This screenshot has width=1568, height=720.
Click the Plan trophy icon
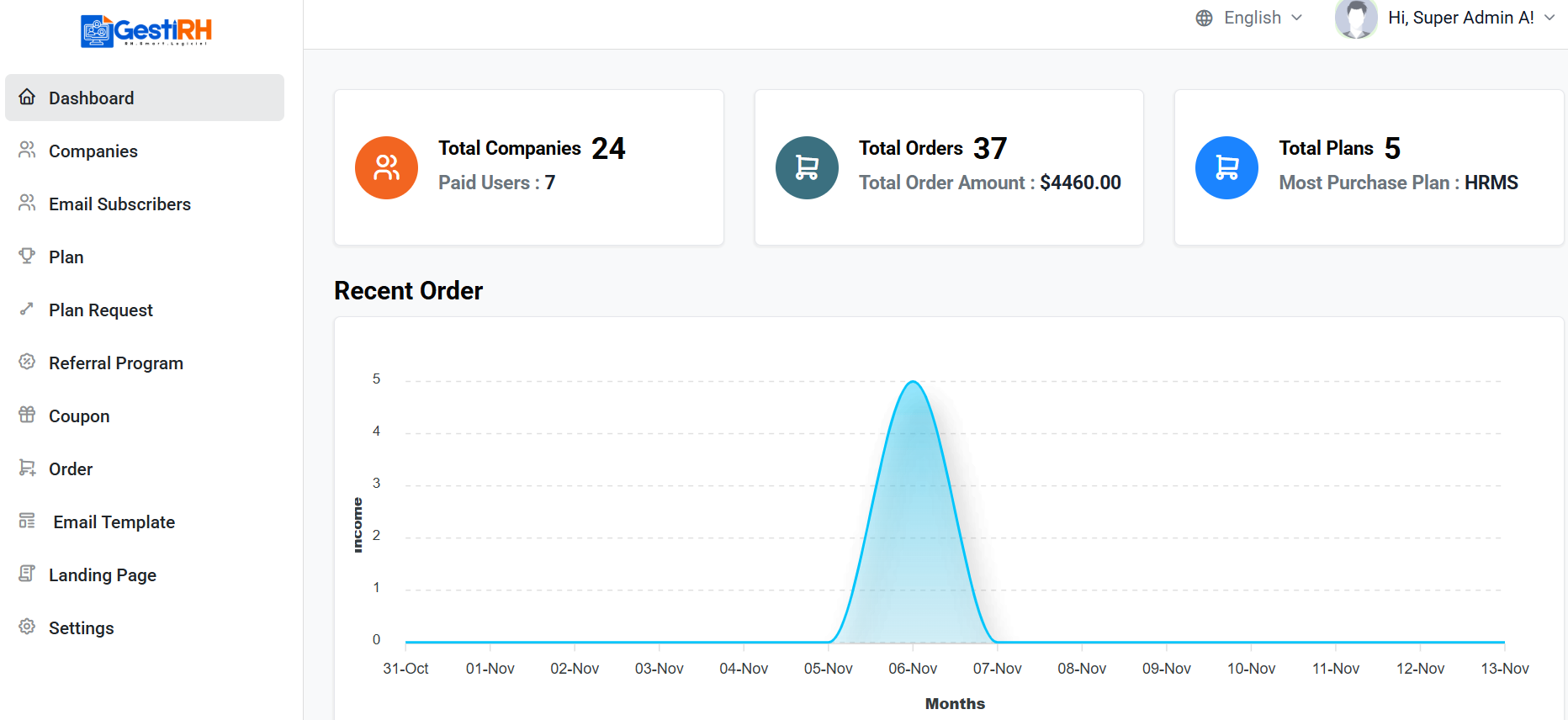pyautogui.click(x=27, y=256)
